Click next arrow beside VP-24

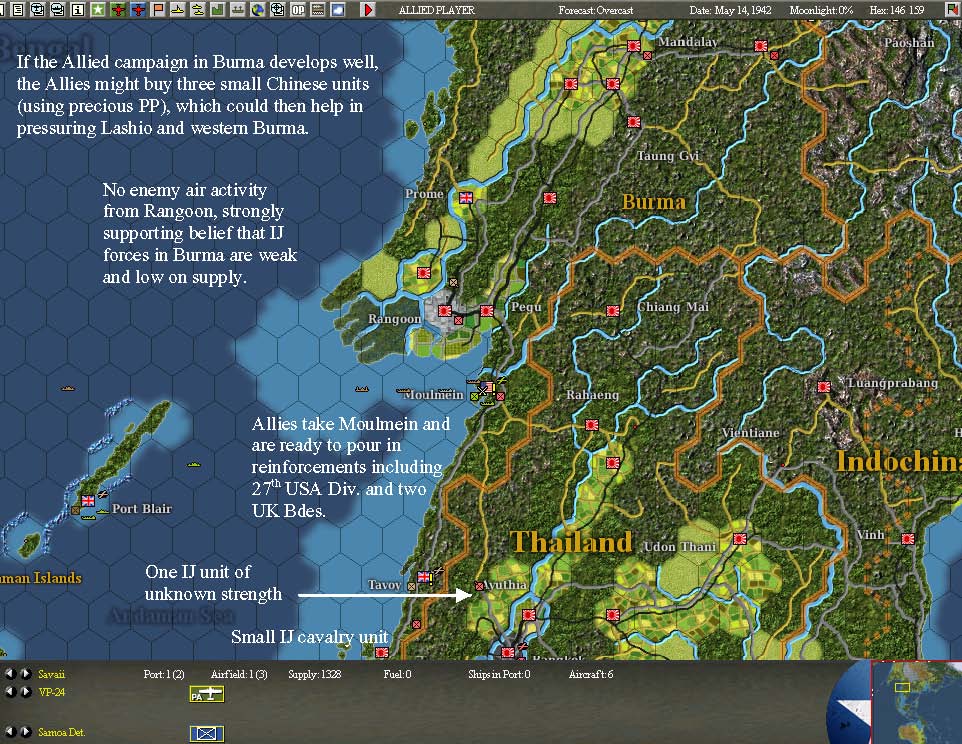(25, 691)
